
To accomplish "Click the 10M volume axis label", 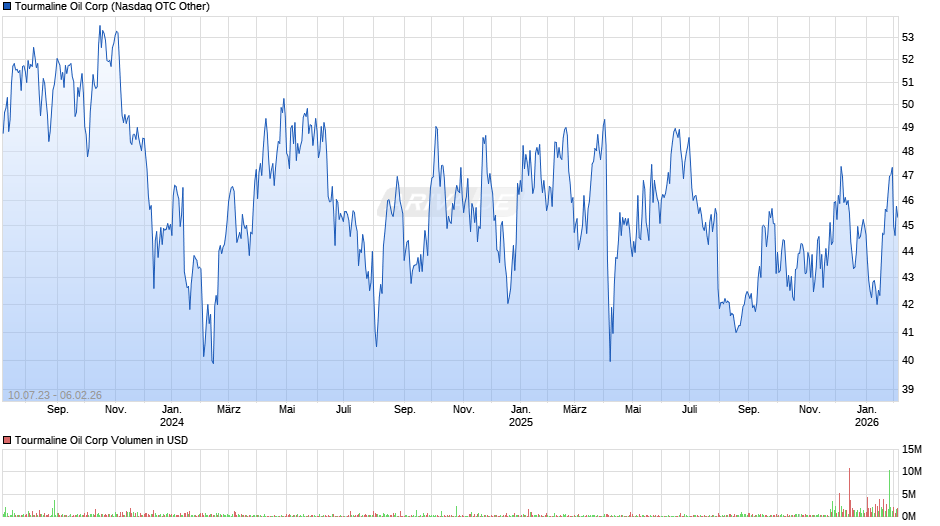I will pos(912,471).
